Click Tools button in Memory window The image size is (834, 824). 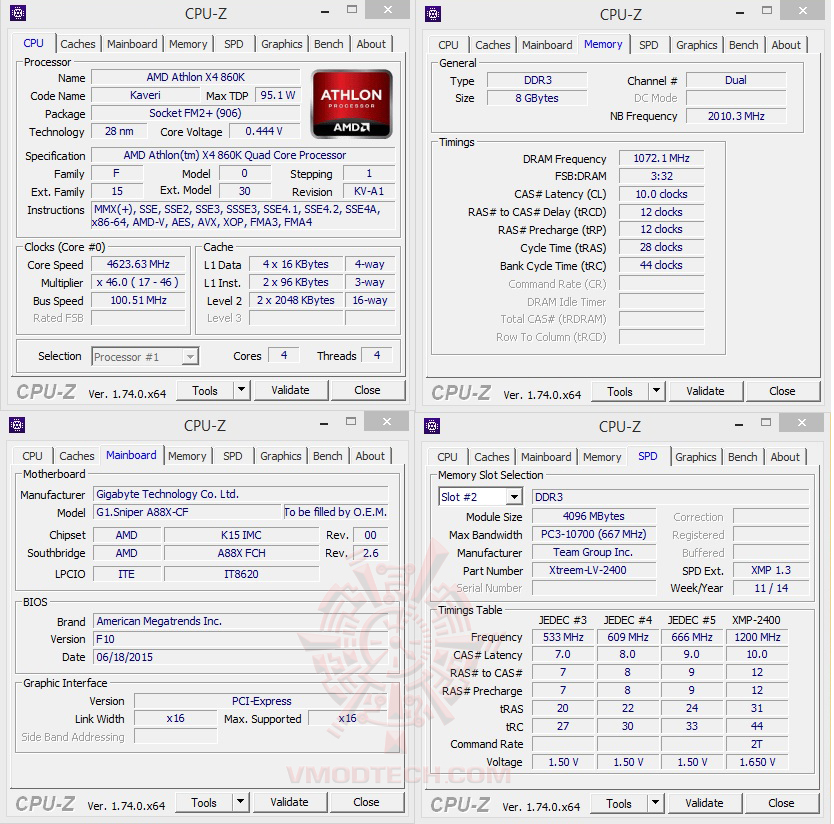(620, 392)
